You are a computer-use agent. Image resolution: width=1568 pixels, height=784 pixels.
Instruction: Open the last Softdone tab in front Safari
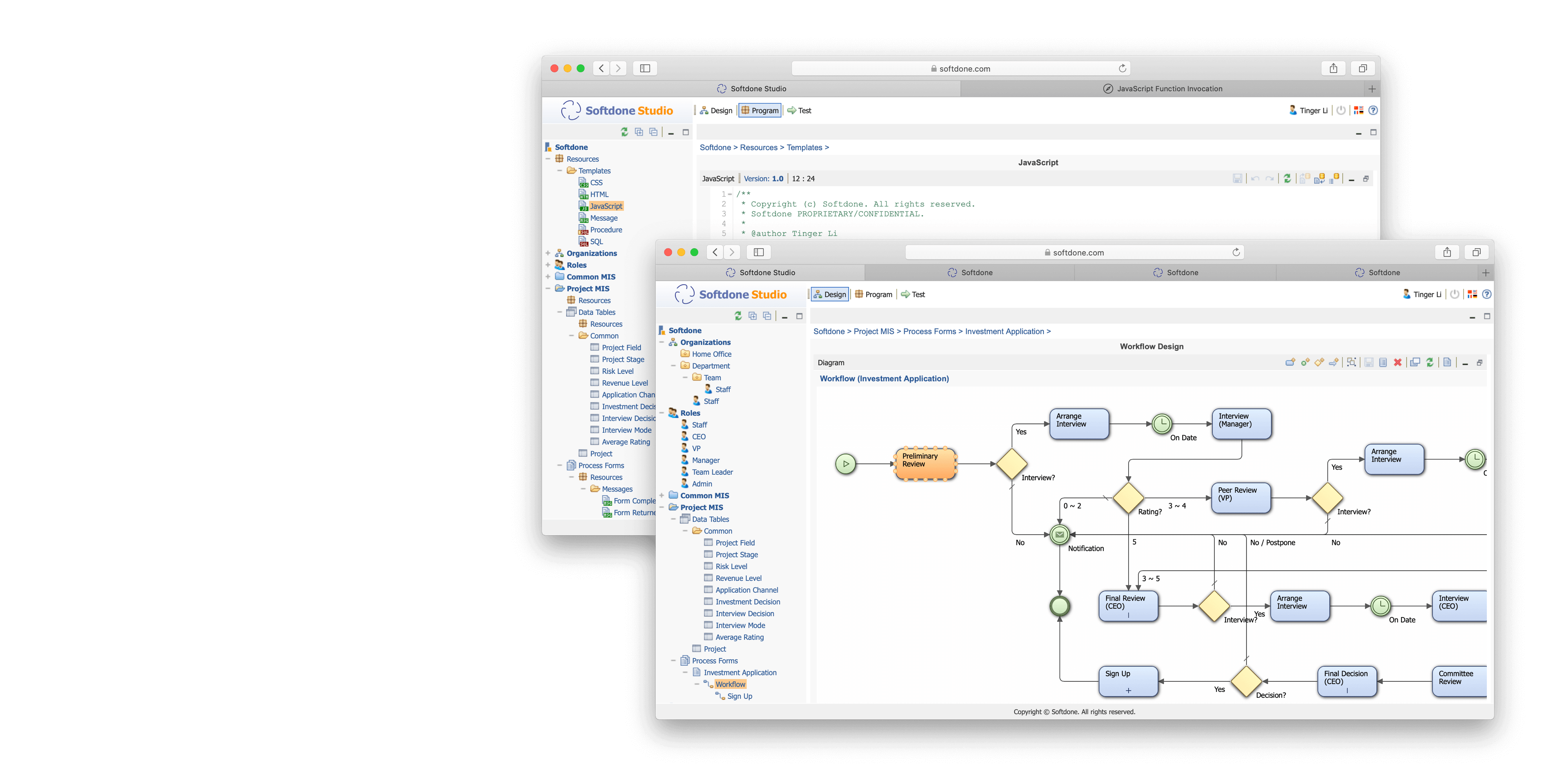(x=1377, y=273)
